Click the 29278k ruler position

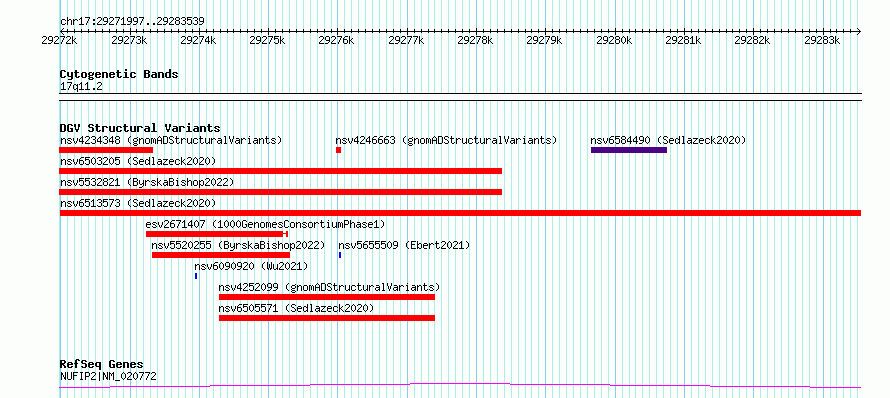(x=476, y=40)
